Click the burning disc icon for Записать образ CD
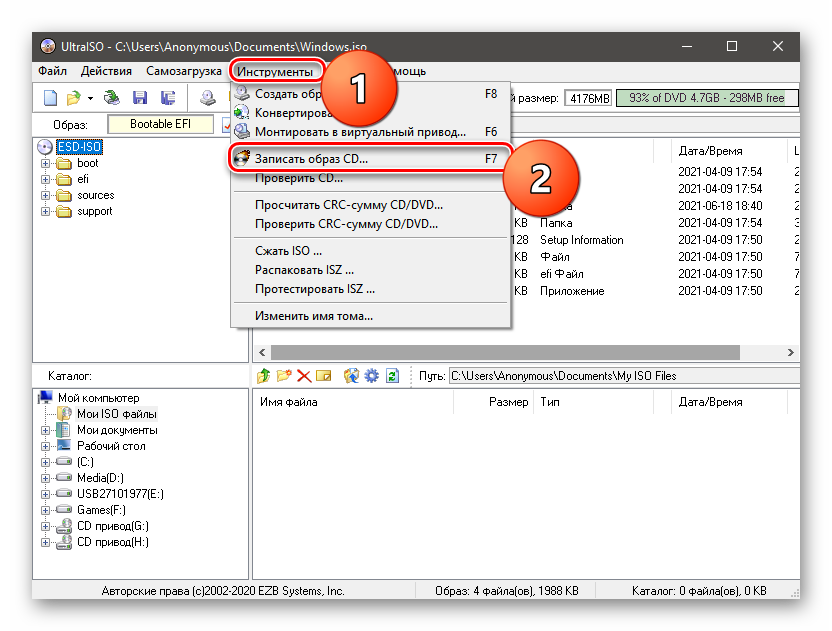 coord(242,158)
